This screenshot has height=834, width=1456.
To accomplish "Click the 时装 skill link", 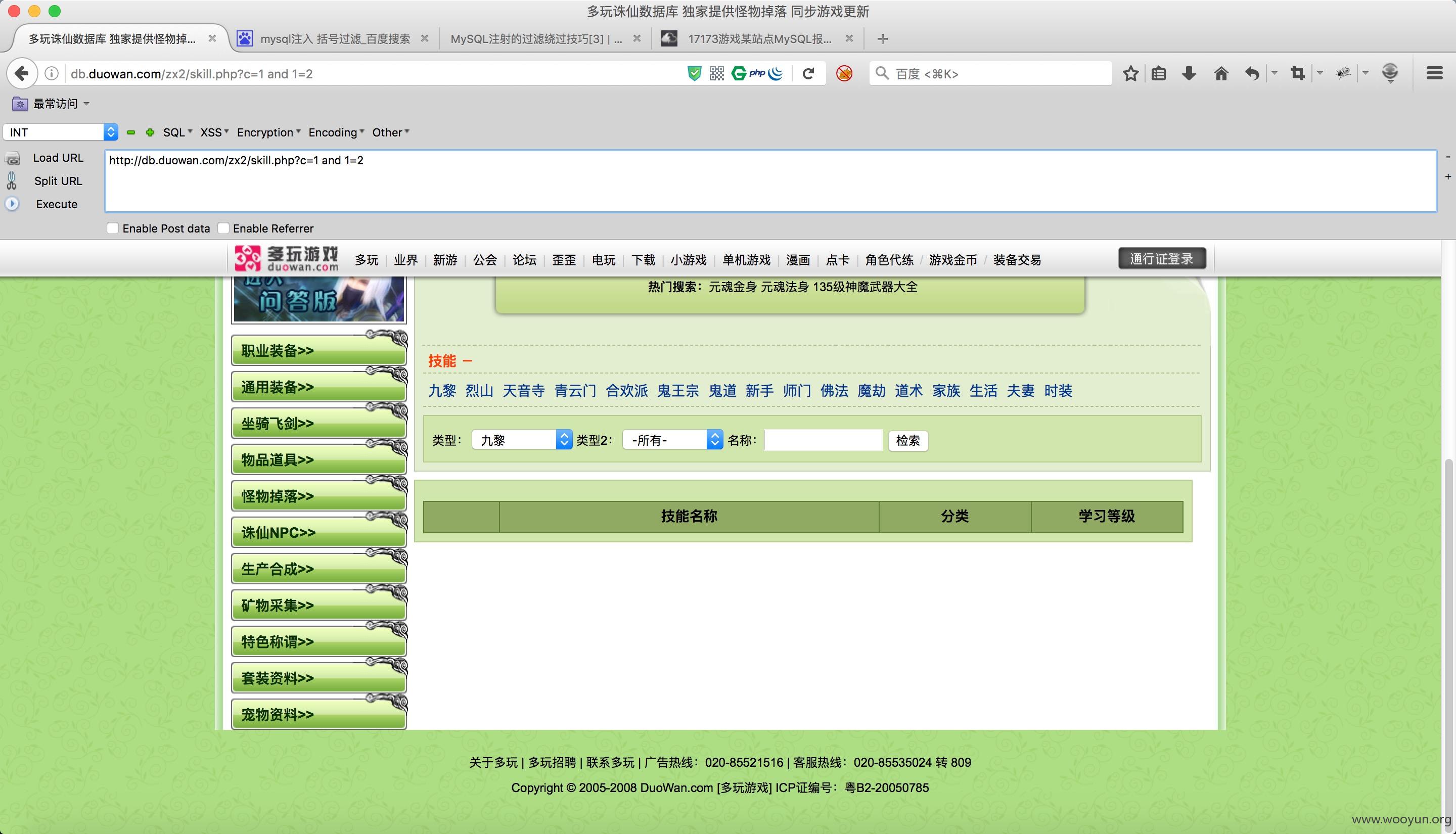I will 1058,391.
